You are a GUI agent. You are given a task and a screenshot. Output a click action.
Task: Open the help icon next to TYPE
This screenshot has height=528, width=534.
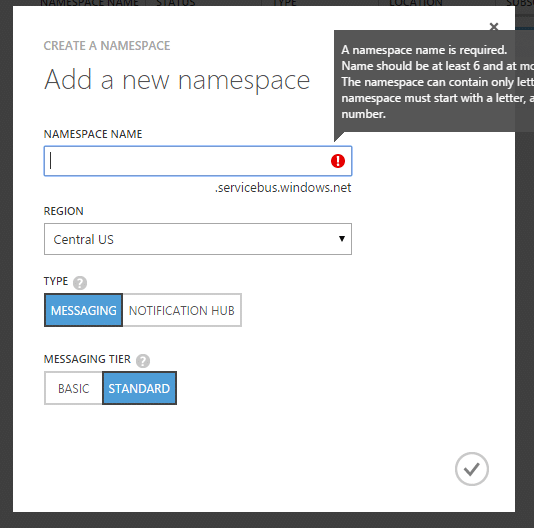tap(80, 283)
